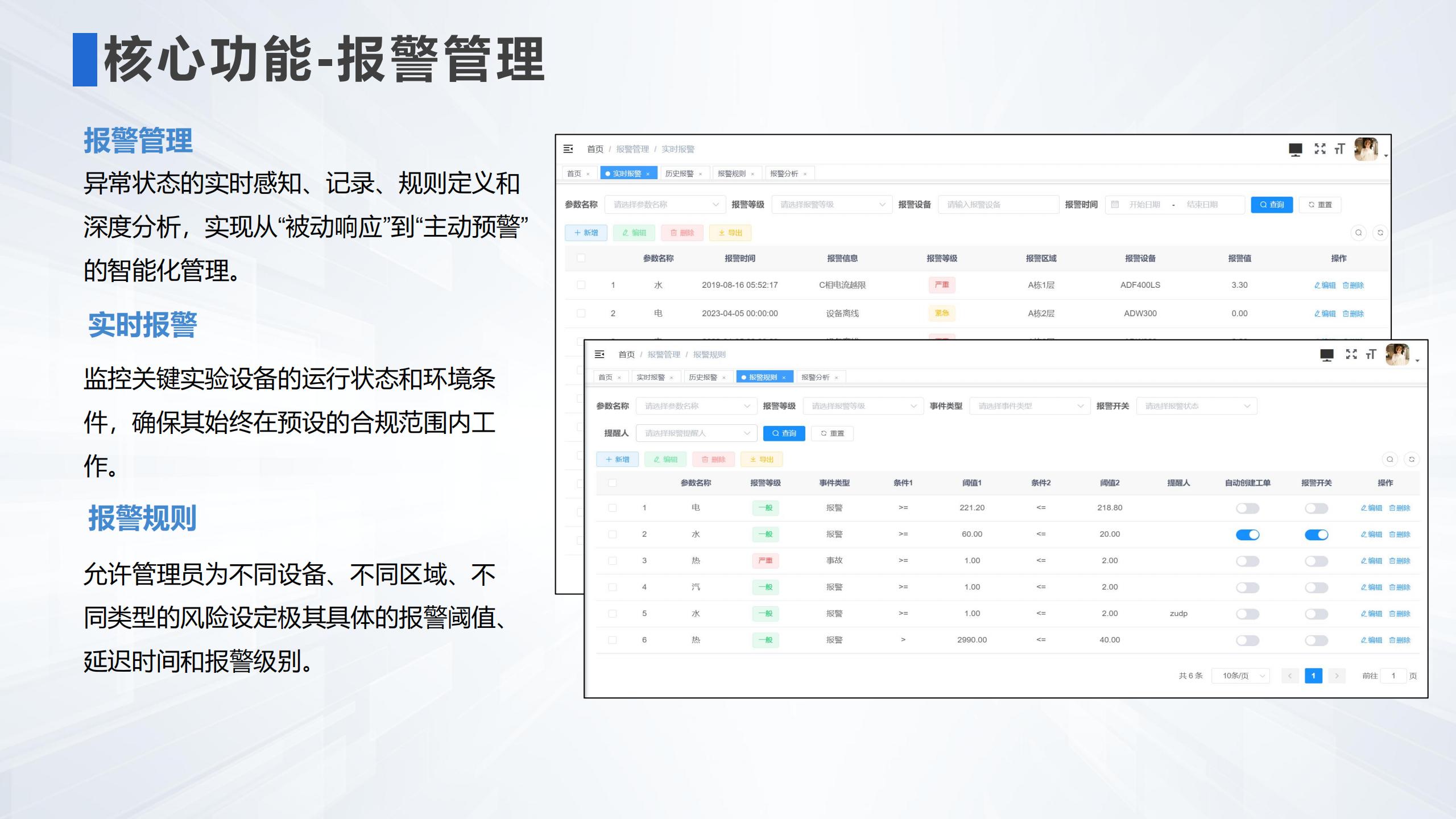This screenshot has width=1456, height=819.
Task: Click the table search magnifier icon
Action: [x=1390, y=459]
